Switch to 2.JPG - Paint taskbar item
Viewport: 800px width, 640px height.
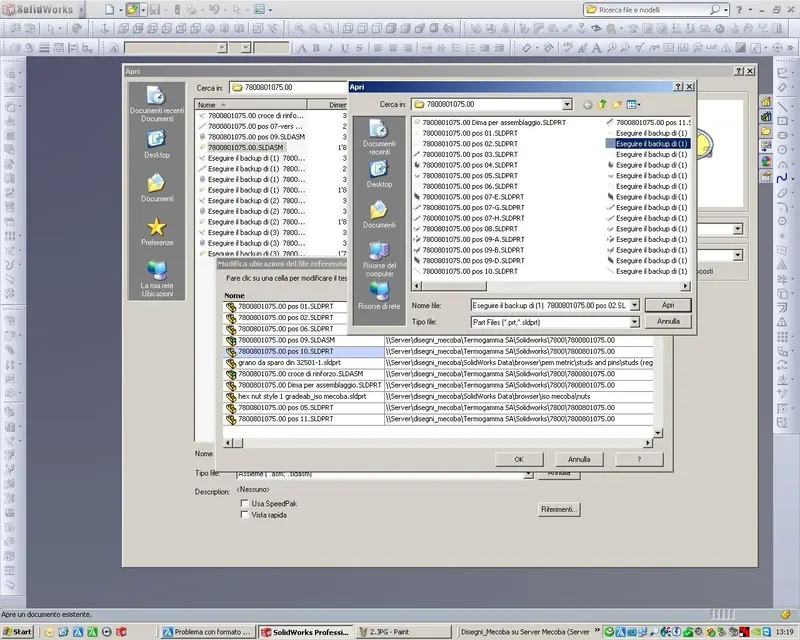click(x=403, y=632)
